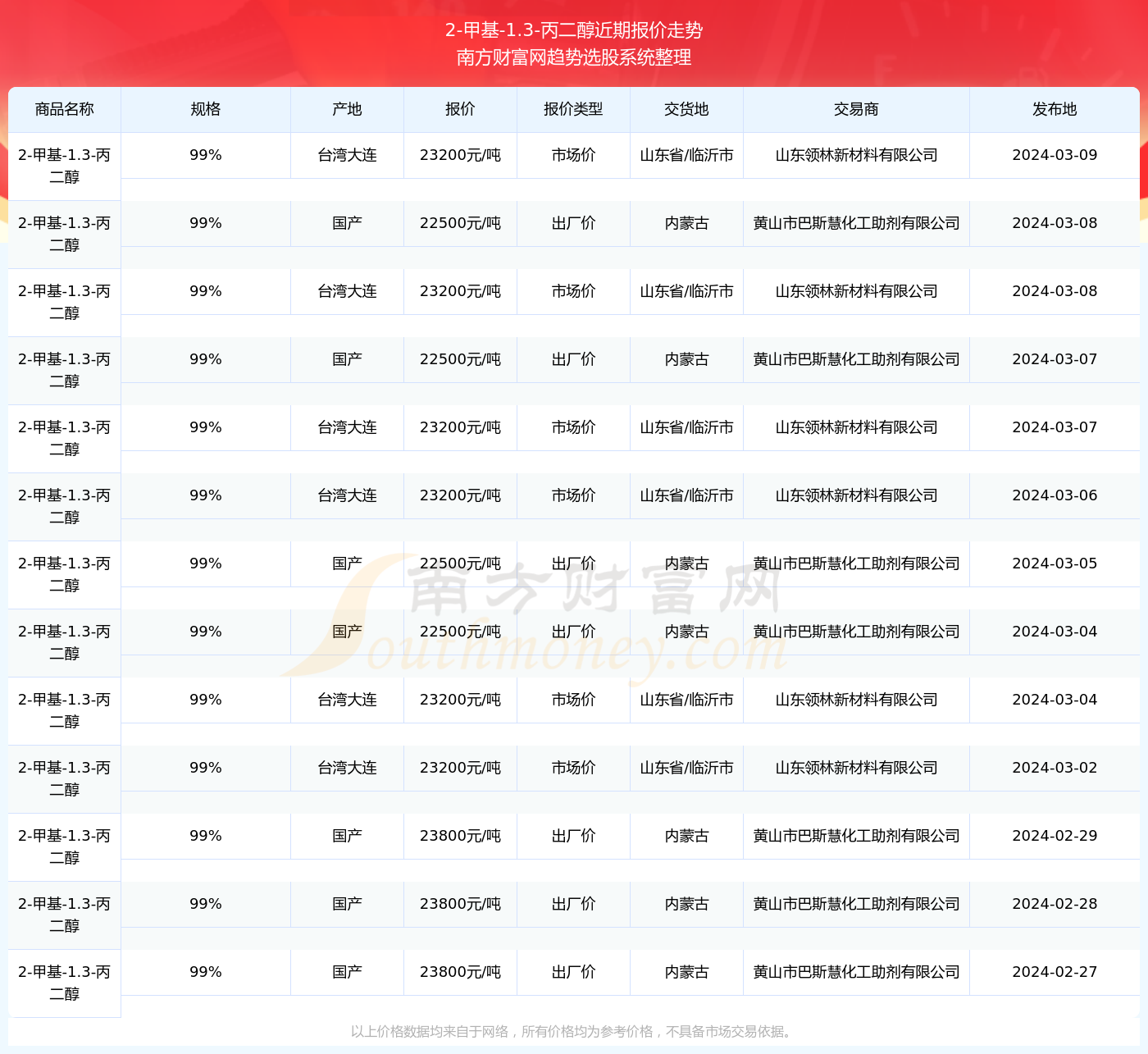Click 黄山市巴斯慧化工助剂有限公司 in the 2024-03-08 row

pos(855,222)
